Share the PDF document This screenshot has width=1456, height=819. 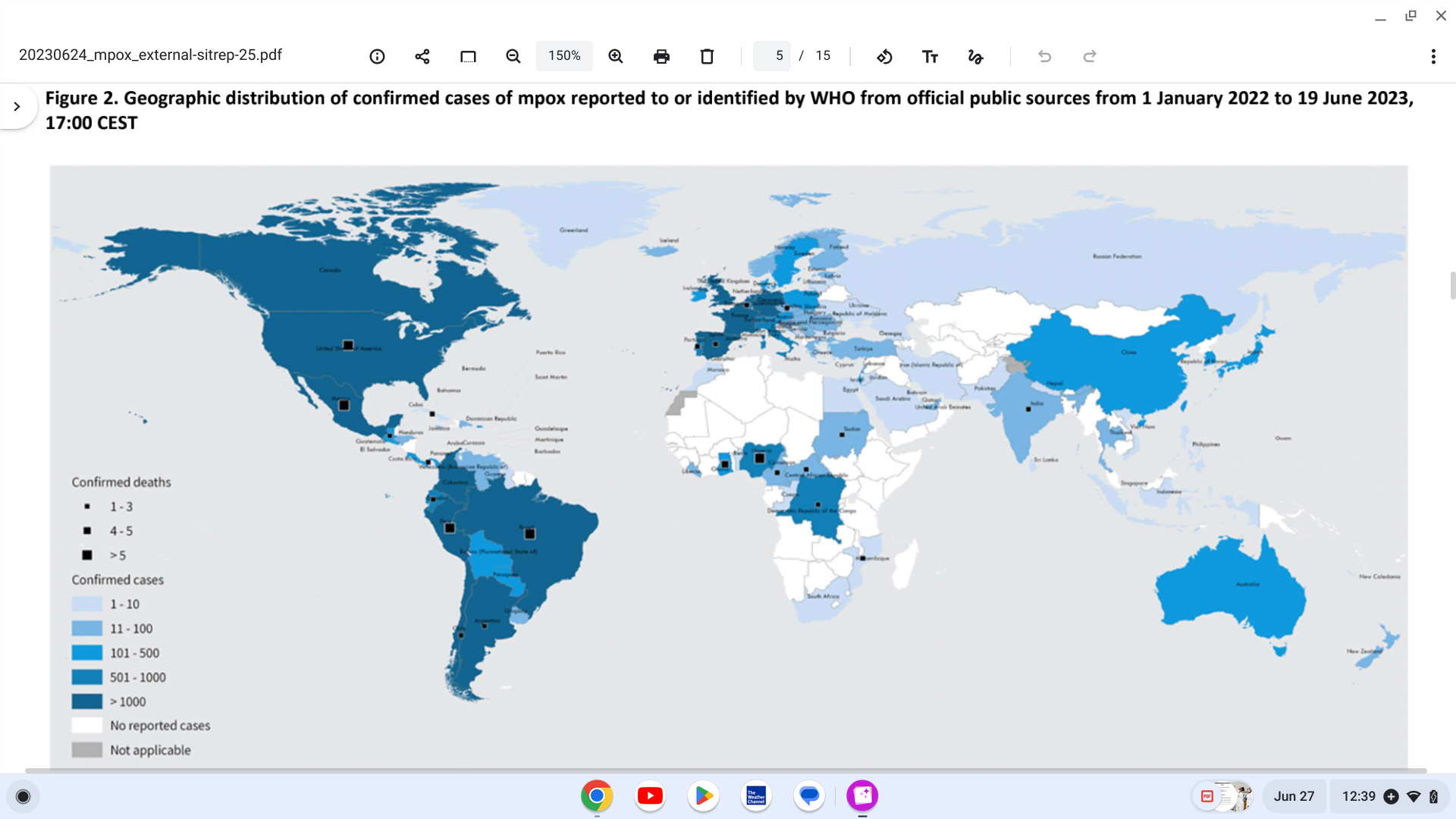422,56
